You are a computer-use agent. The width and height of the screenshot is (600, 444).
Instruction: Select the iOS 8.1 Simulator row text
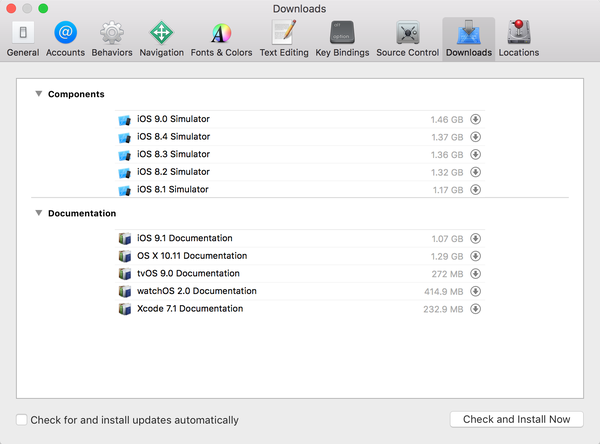173,189
